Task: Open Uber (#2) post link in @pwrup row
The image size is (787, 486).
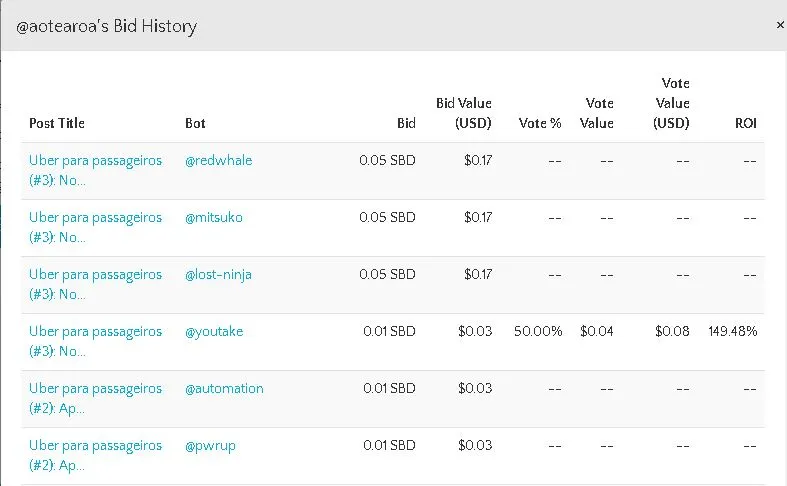Action: click(95, 455)
